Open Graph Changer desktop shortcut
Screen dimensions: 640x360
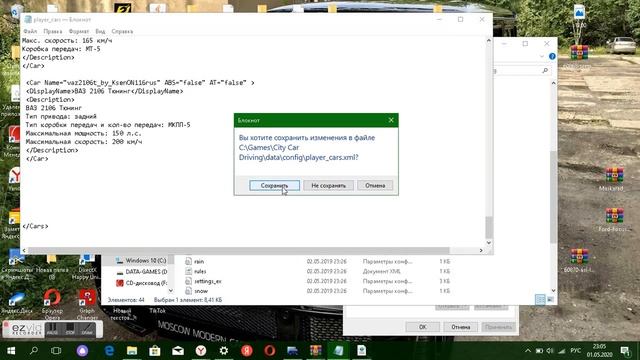(x=87, y=304)
